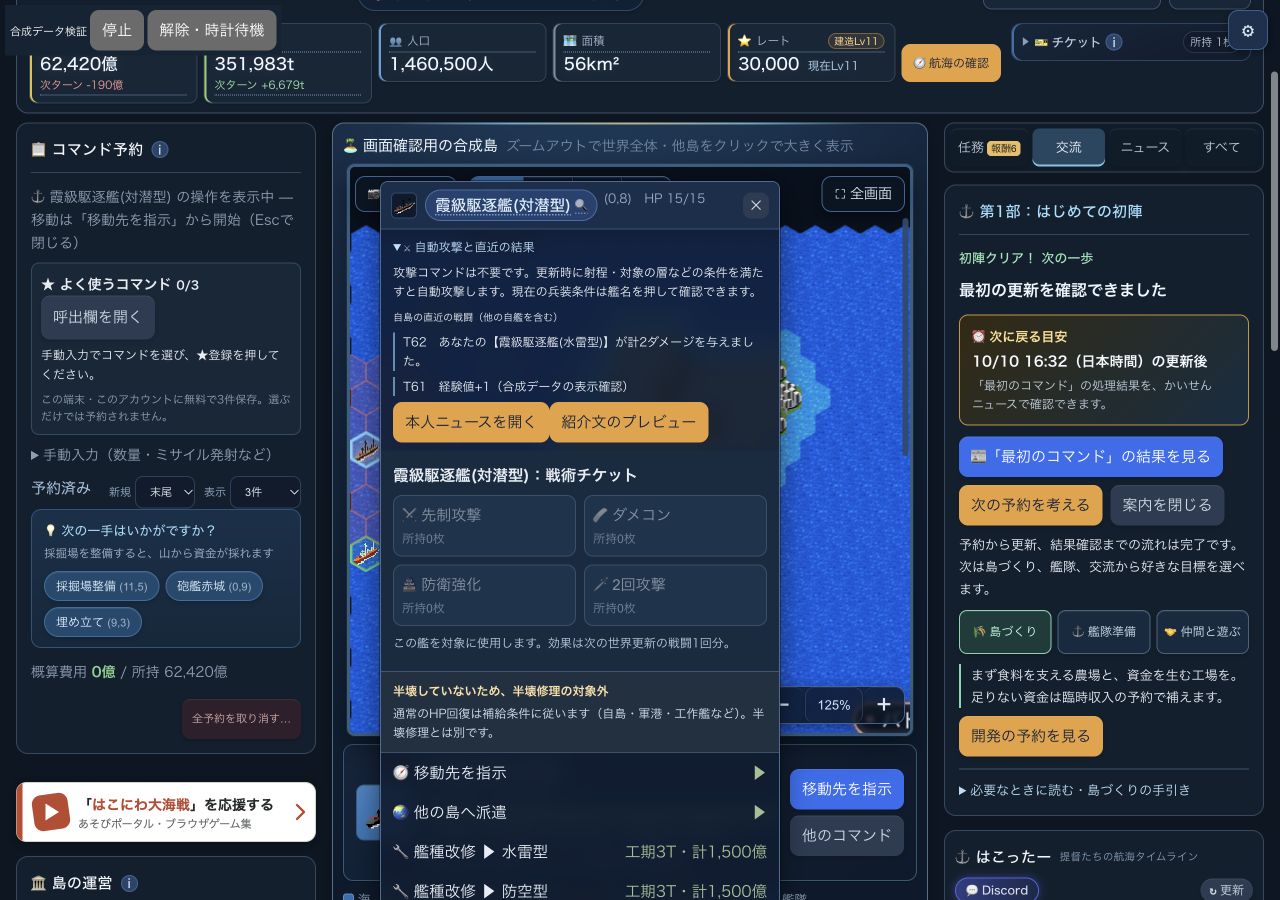This screenshot has width=1280, height=900.
Task: Click the red play icon on the banner
Action: (50, 812)
